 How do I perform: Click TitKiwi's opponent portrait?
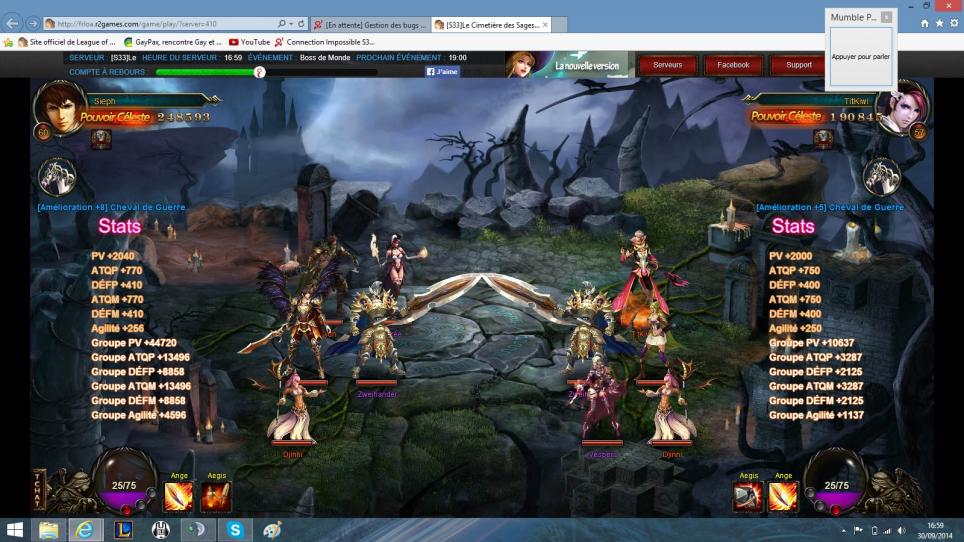pos(900,108)
